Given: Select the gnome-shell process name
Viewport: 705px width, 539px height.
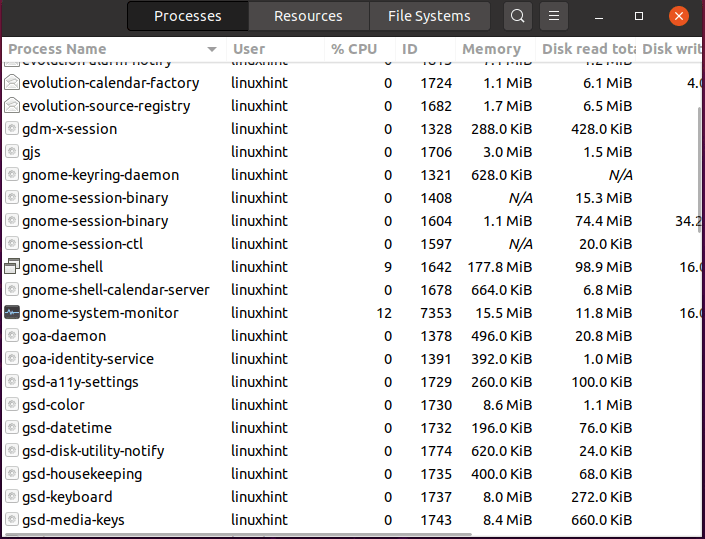Looking at the screenshot, I should pos(62,267).
